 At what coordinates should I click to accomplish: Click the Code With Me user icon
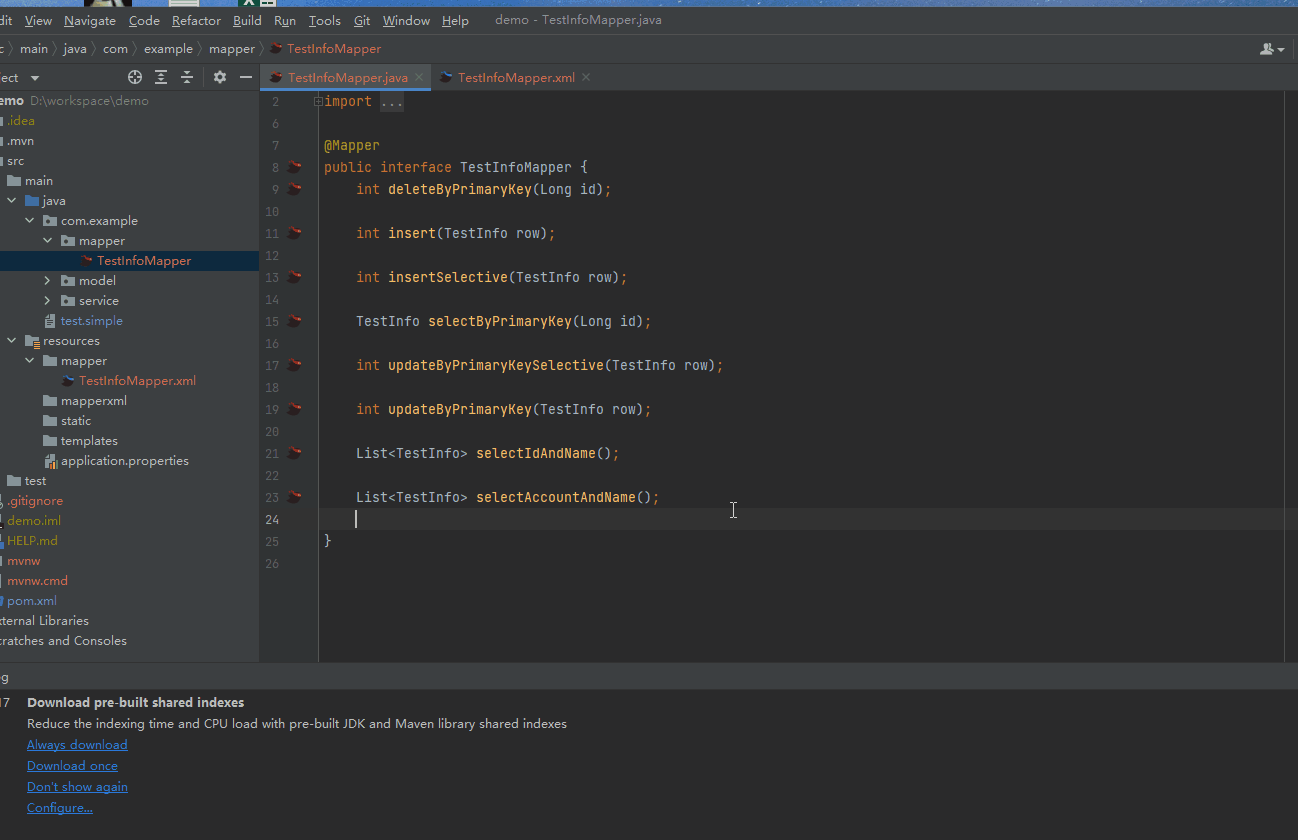[1265, 48]
